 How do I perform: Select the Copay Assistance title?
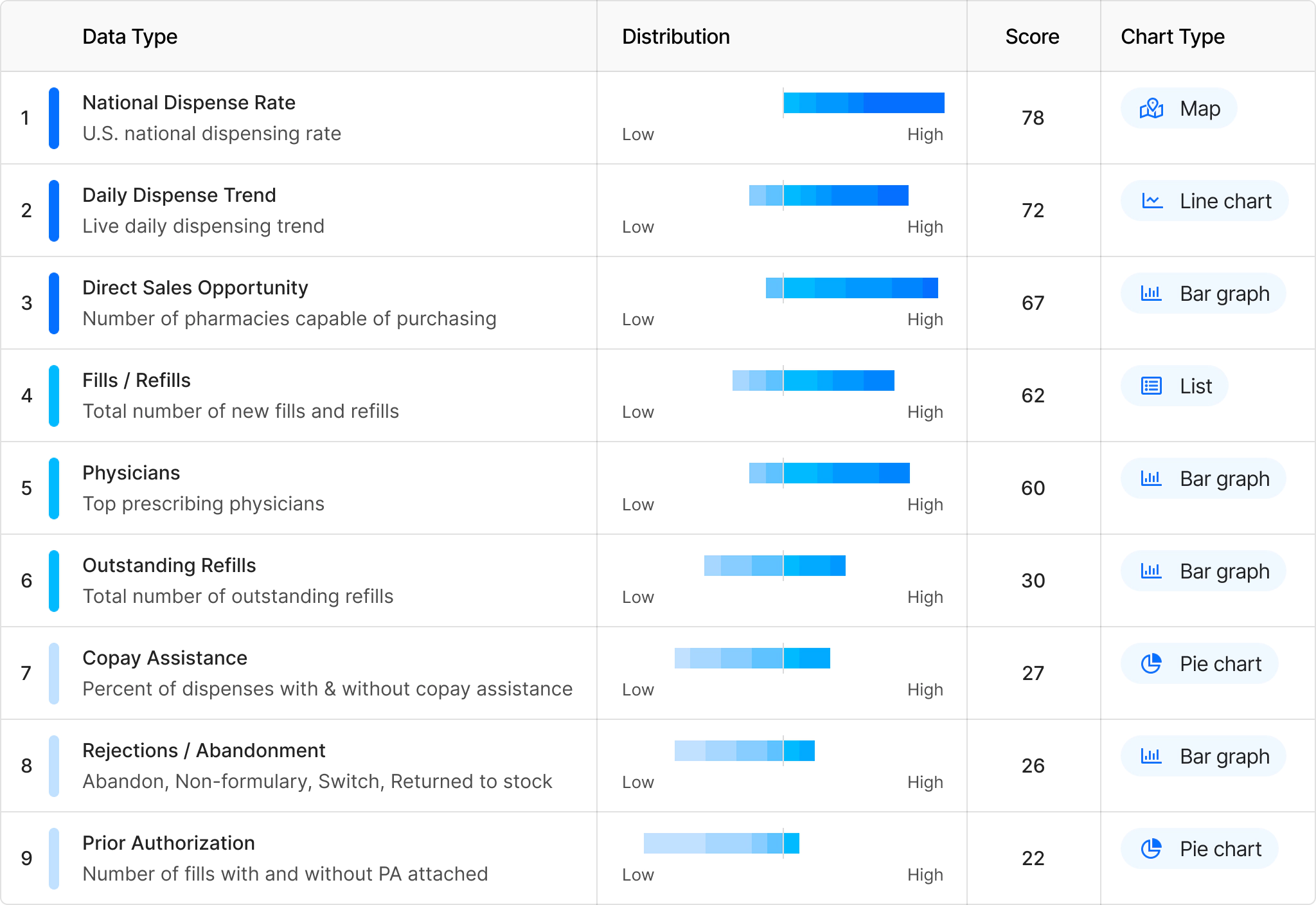pos(164,658)
